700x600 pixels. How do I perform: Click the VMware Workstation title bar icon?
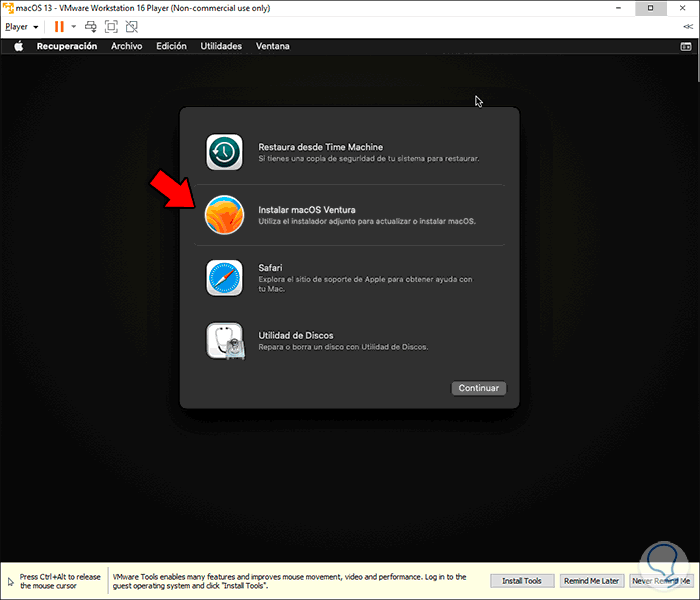(8, 8)
